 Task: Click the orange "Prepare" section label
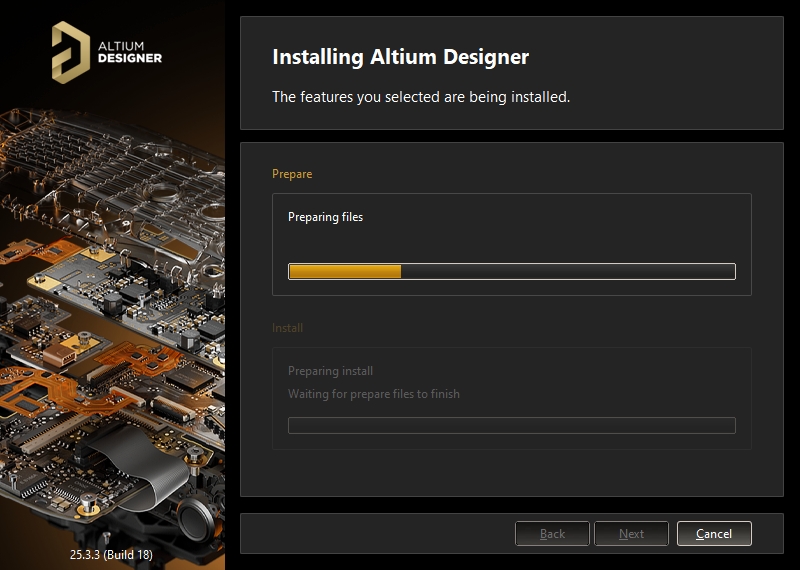click(292, 174)
